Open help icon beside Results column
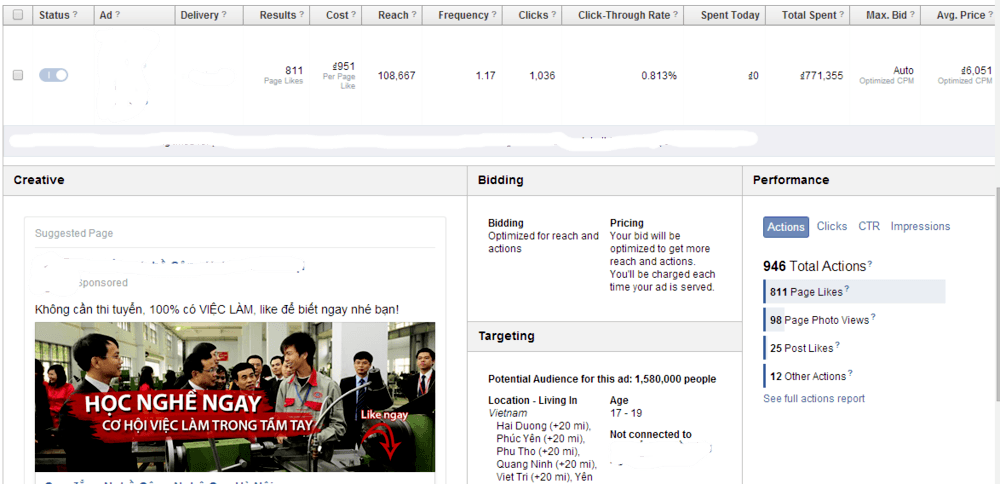 click(301, 15)
